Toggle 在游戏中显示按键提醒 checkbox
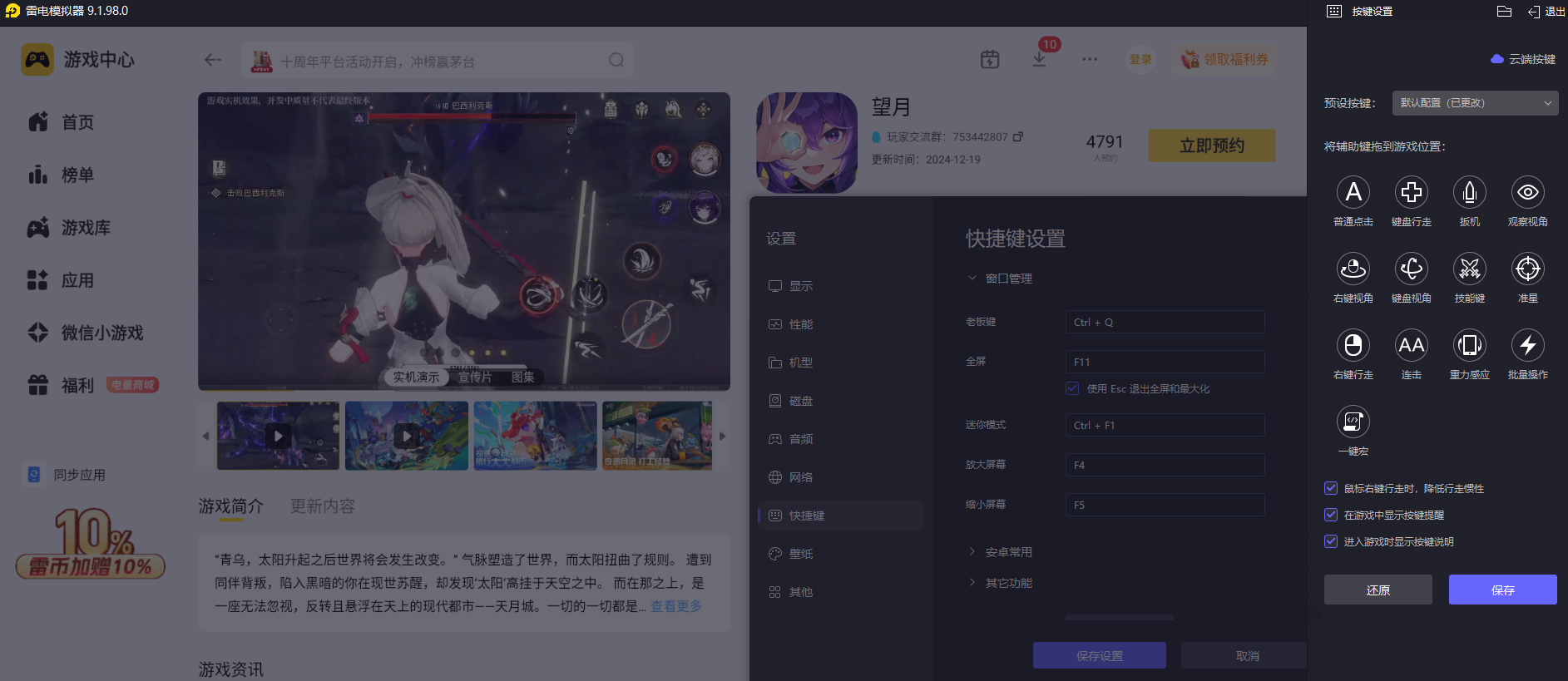Screen dimensions: 1568x681 pos(1331,515)
